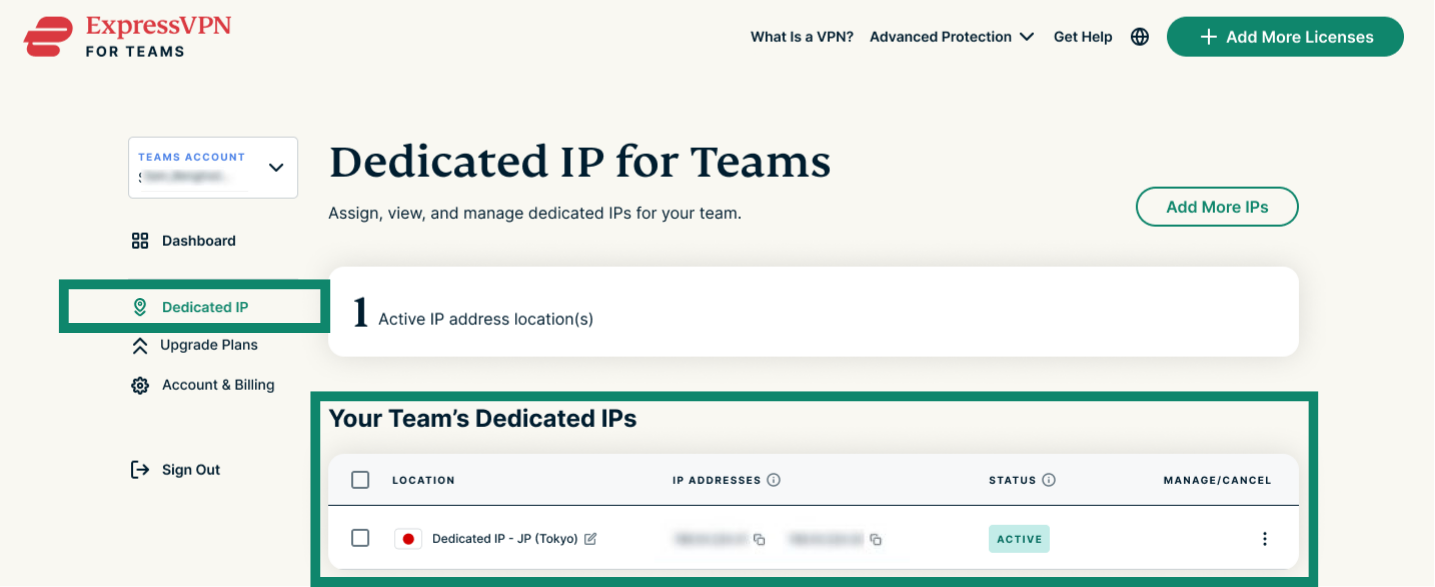The image size is (1435, 587).
Task: Click the STATUS column header
Action: (1012, 481)
